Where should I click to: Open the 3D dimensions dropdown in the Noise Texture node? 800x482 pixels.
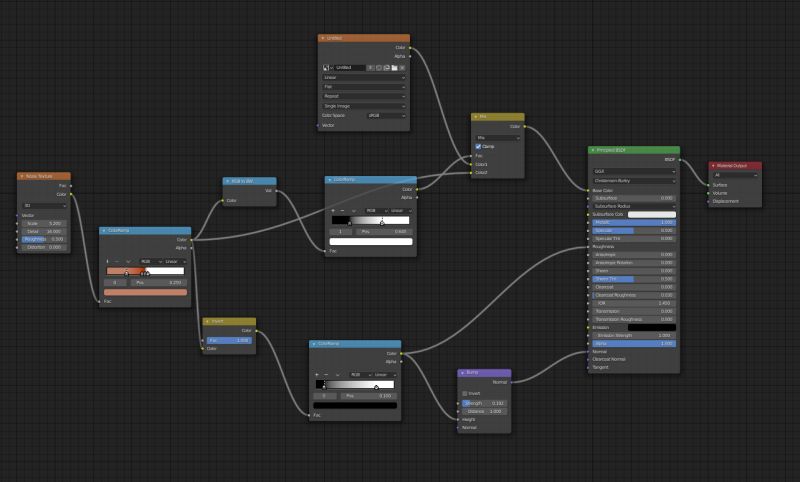click(44, 206)
